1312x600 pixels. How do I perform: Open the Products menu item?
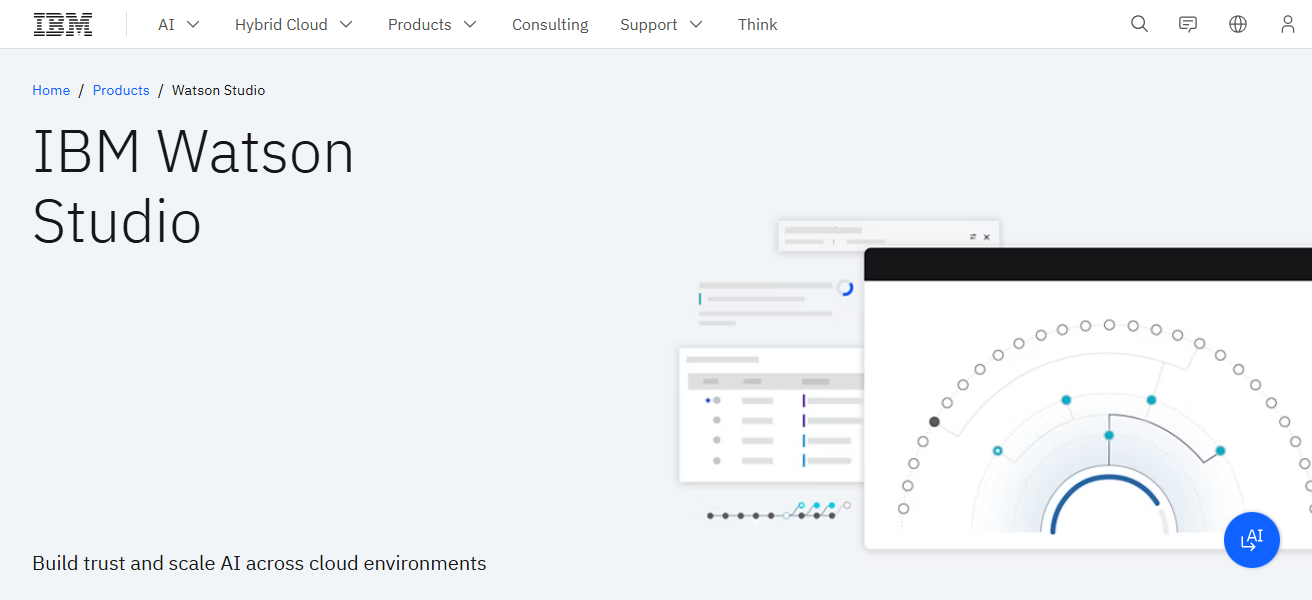click(420, 24)
